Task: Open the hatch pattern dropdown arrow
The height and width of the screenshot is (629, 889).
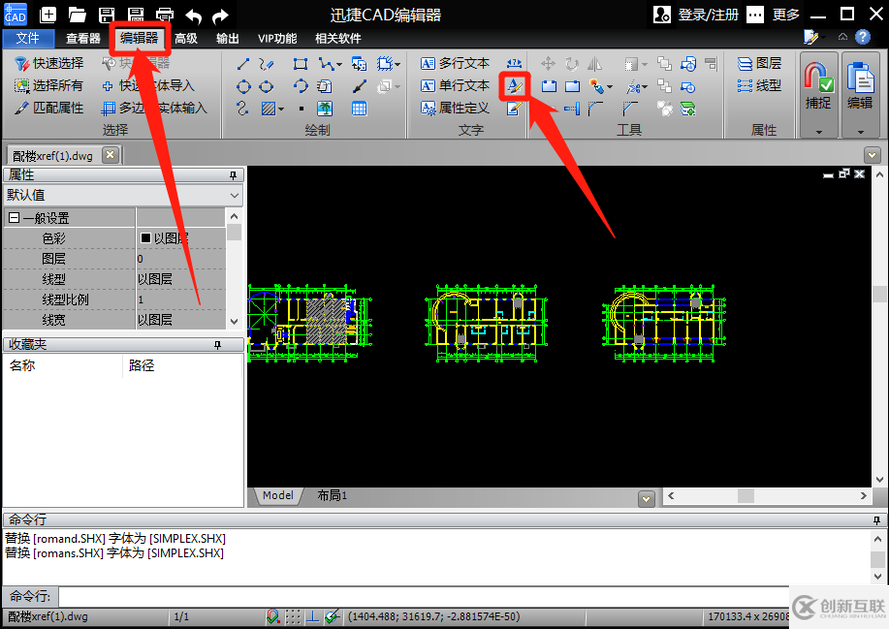Action: tap(281, 109)
